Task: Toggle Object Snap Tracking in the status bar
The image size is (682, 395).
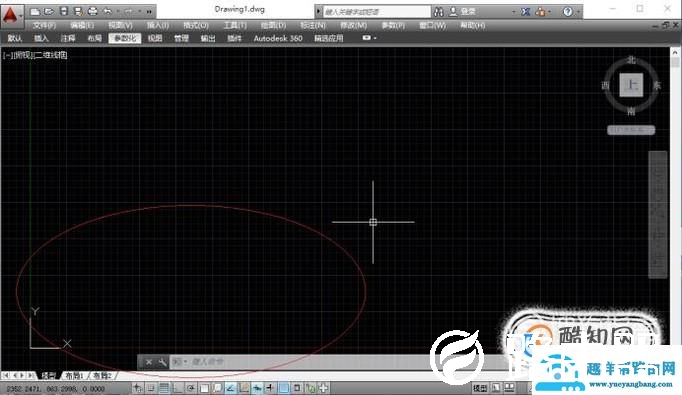Action: click(x=231, y=388)
